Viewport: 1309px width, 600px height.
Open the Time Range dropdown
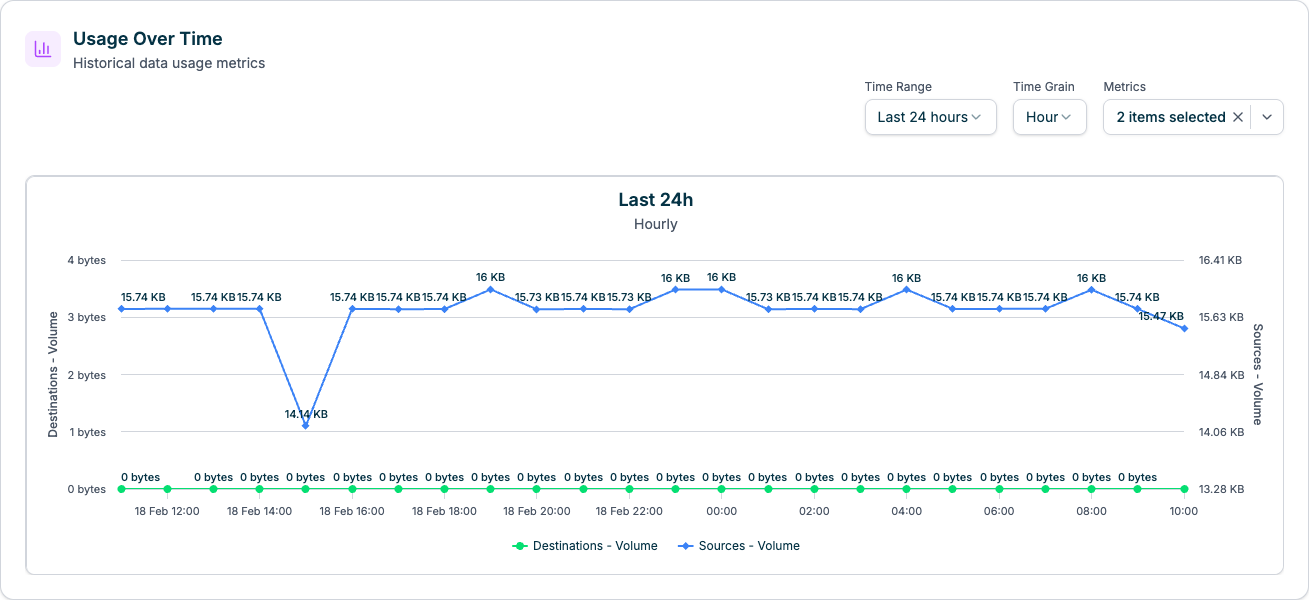(x=929, y=117)
